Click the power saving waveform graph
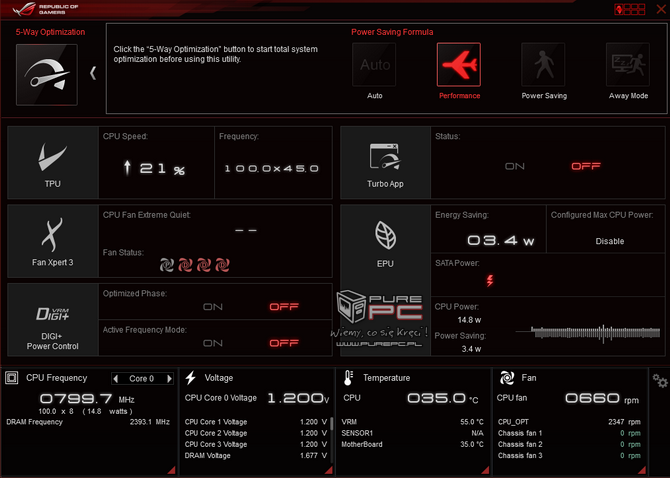This screenshot has width=670, height=478. (x=588, y=333)
